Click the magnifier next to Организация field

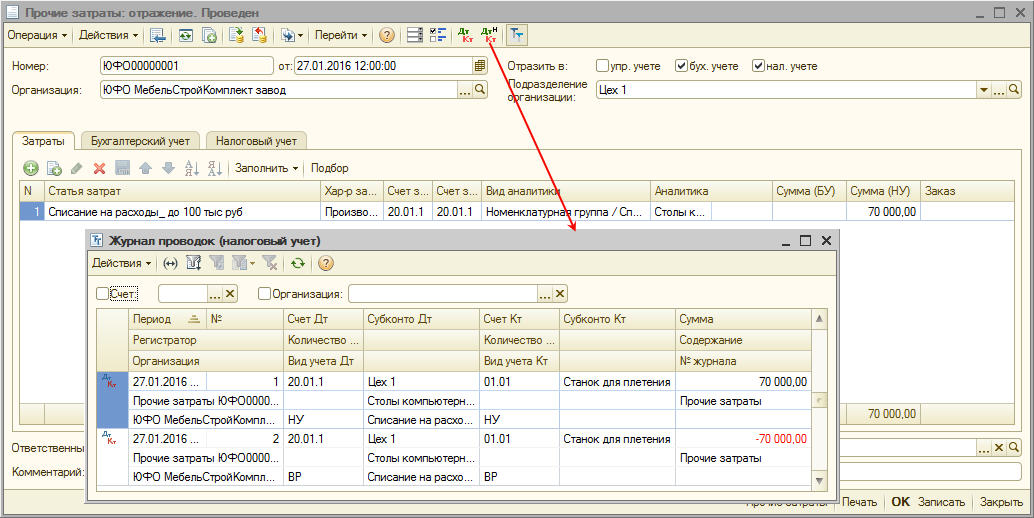point(480,90)
